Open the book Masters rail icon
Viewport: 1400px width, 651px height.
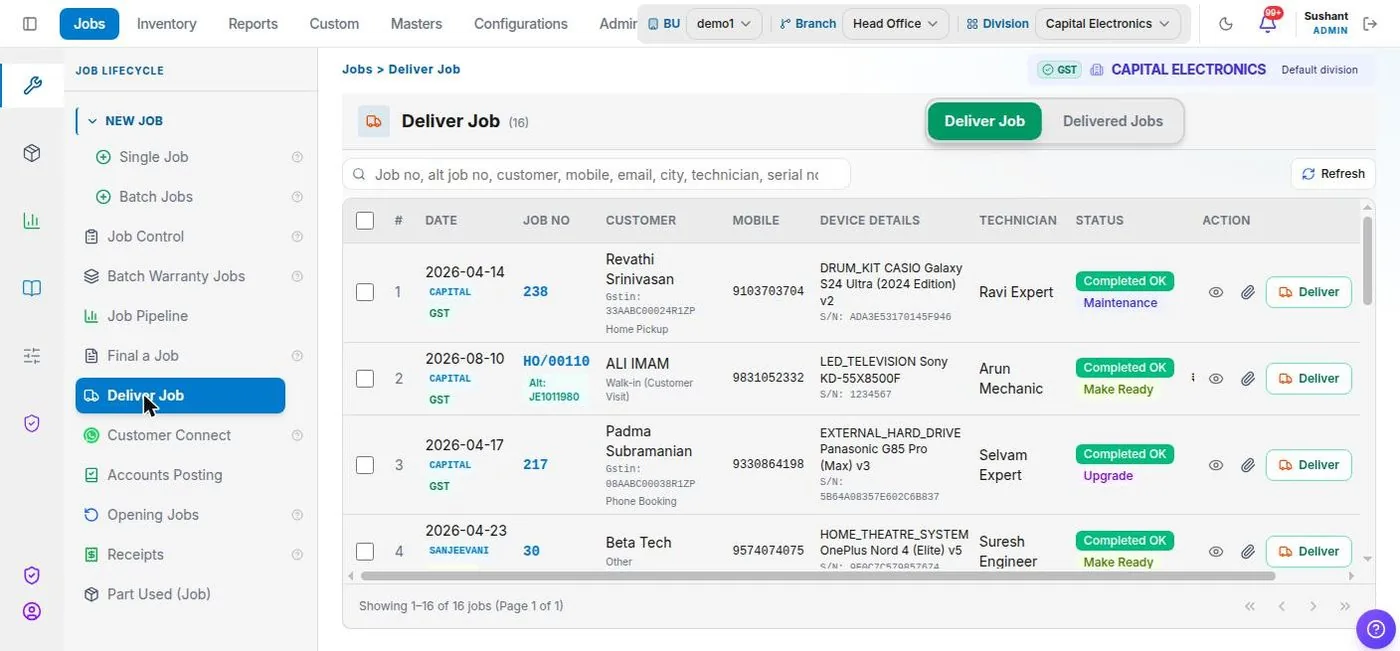click(32, 288)
